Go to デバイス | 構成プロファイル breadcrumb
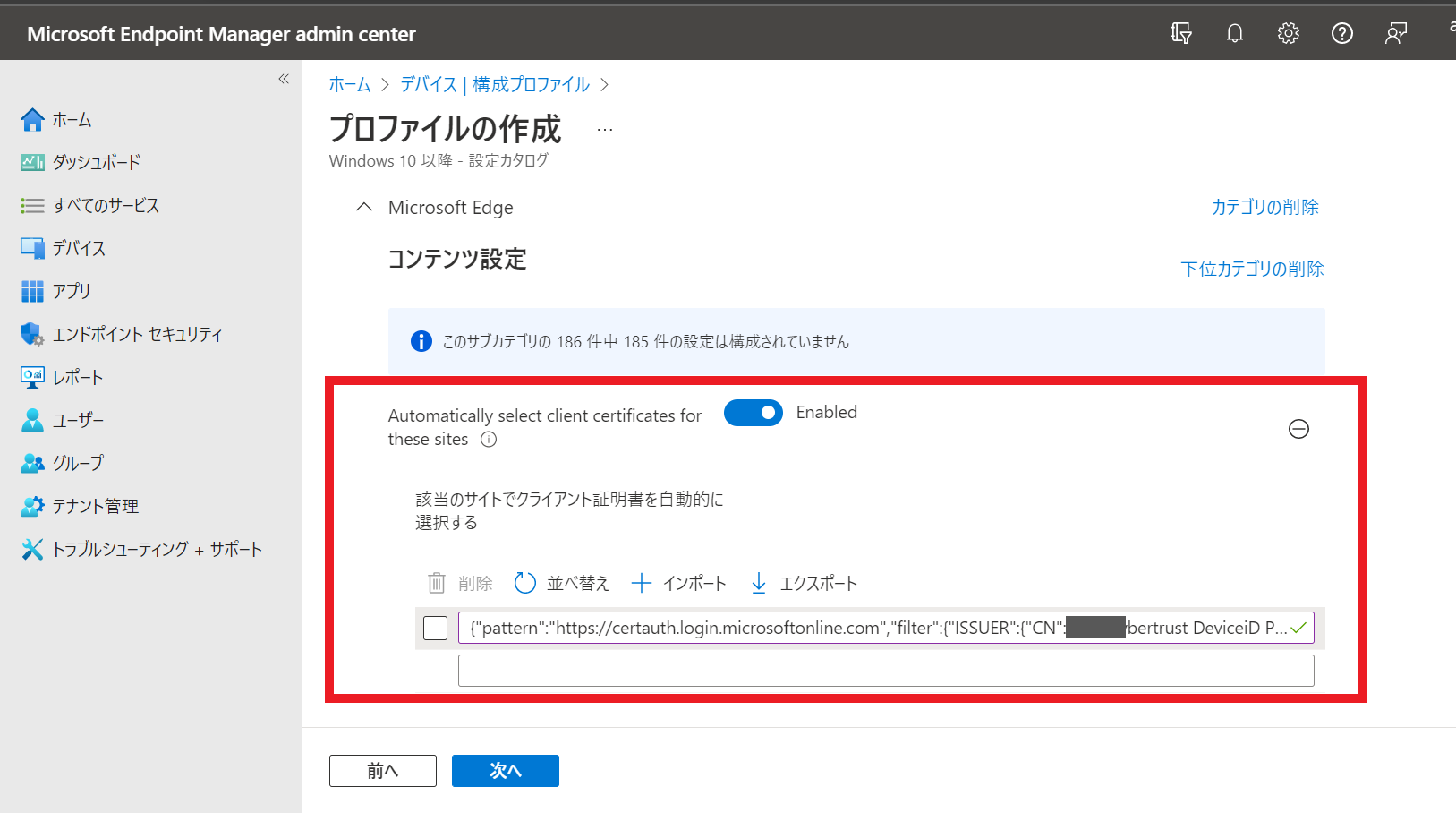Viewport: 1456px width, 813px height. 495,84
